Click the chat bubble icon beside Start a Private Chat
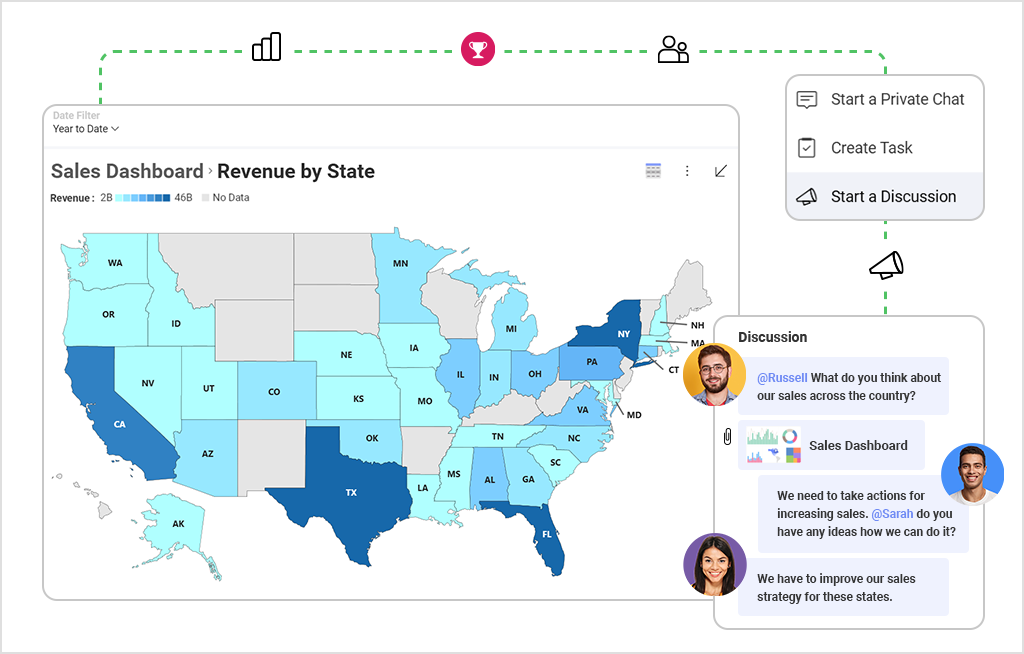Image resolution: width=1024 pixels, height=654 pixels. coord(807,99)
